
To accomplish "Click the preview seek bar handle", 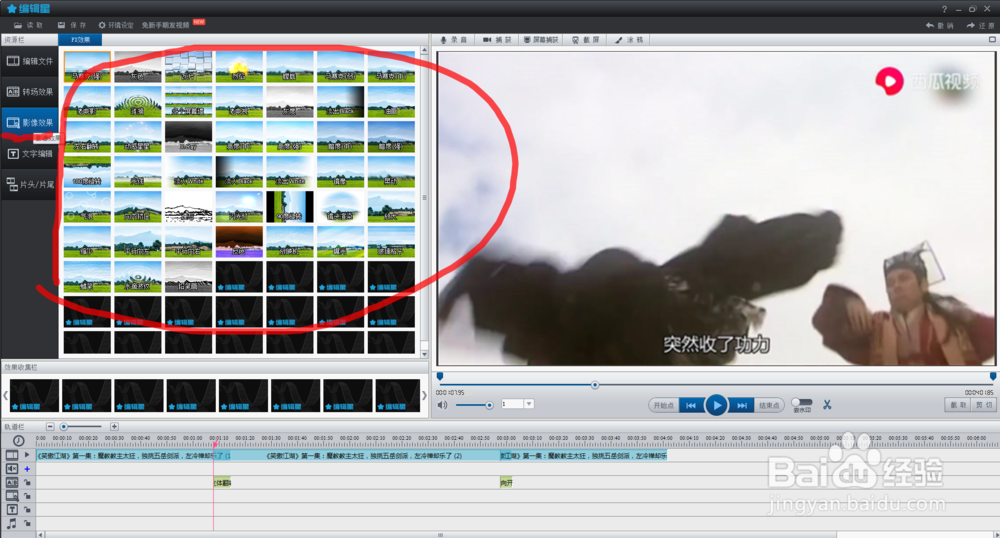I will coord(594,385).
